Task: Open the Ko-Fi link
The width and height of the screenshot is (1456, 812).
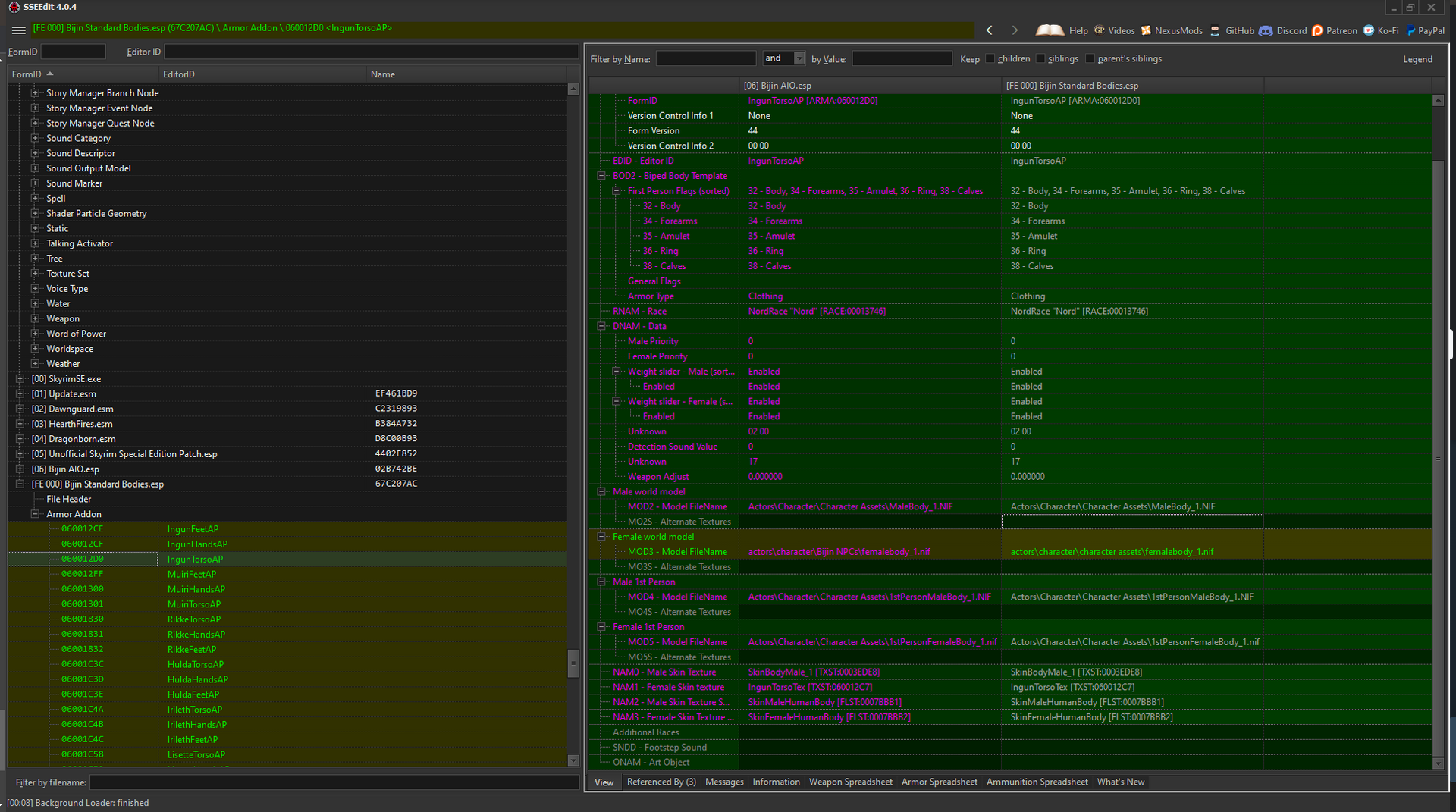Action: pyautogui.click(x=1381, y=30)
